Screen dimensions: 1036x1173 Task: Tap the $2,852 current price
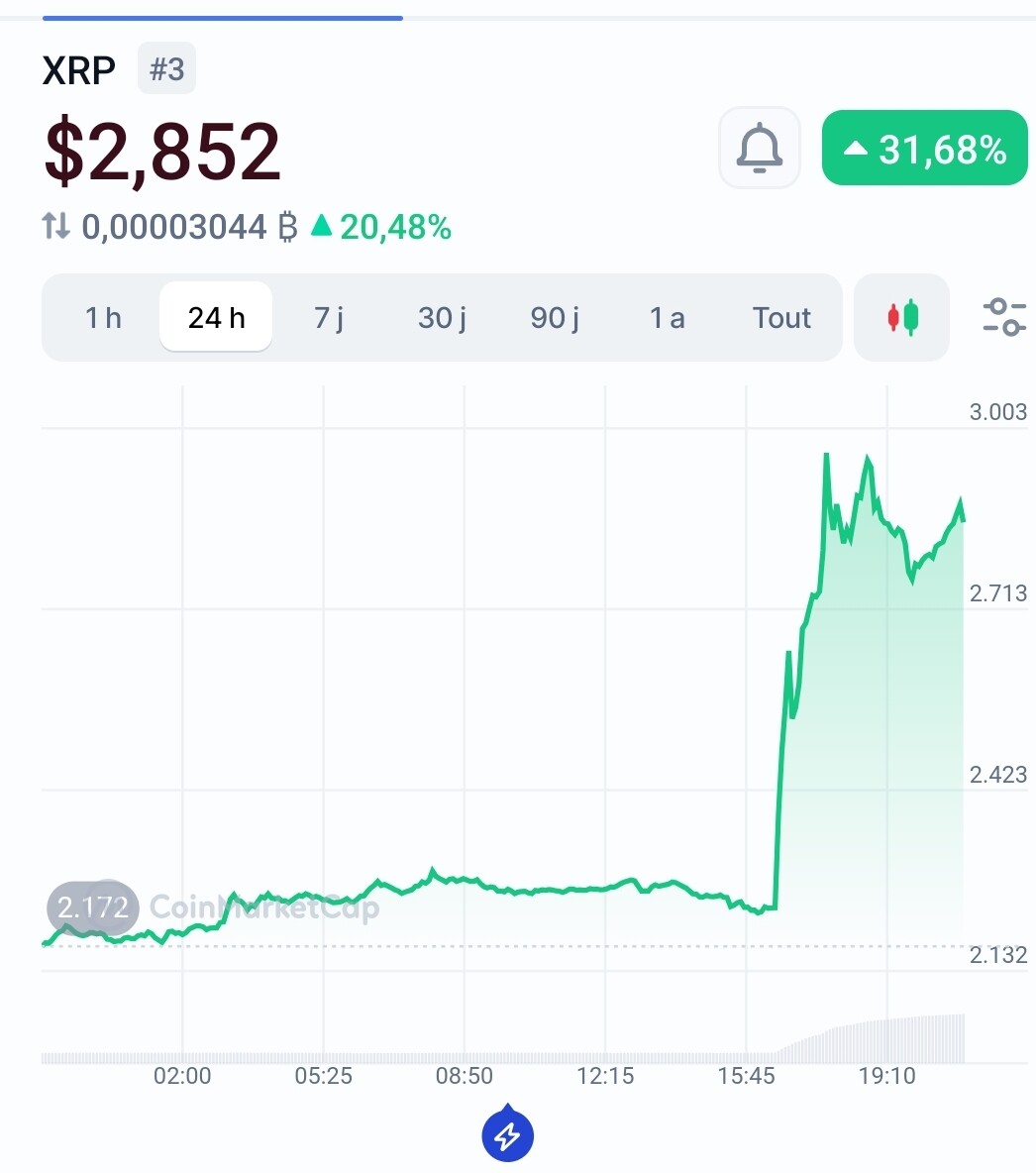click(x=162, y=152)
